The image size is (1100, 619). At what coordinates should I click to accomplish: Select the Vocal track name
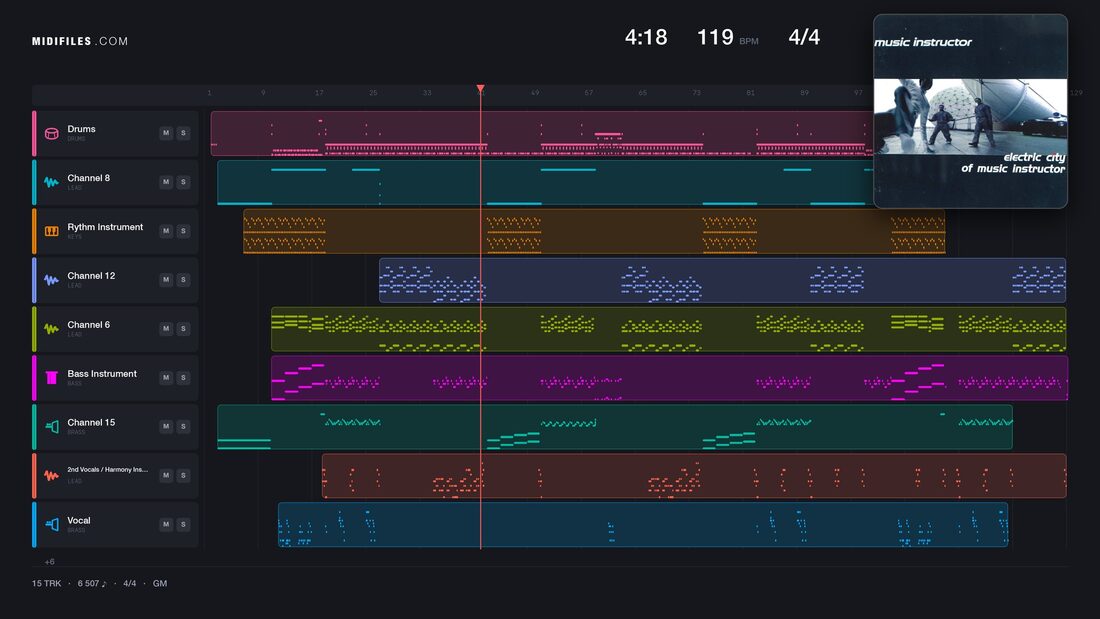[x=79, y=520]
